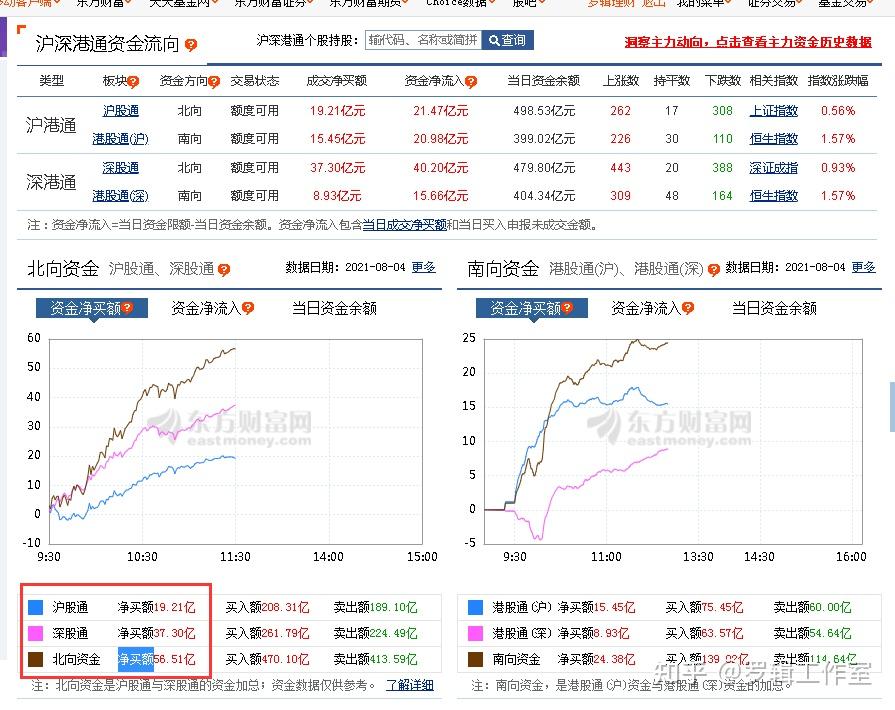Image resolution: width=895 pixels, height=710 pixels.
Task: Click 卖出额189.10亿 in the 沪股通 legend row
Action: (x=376, y=607)
